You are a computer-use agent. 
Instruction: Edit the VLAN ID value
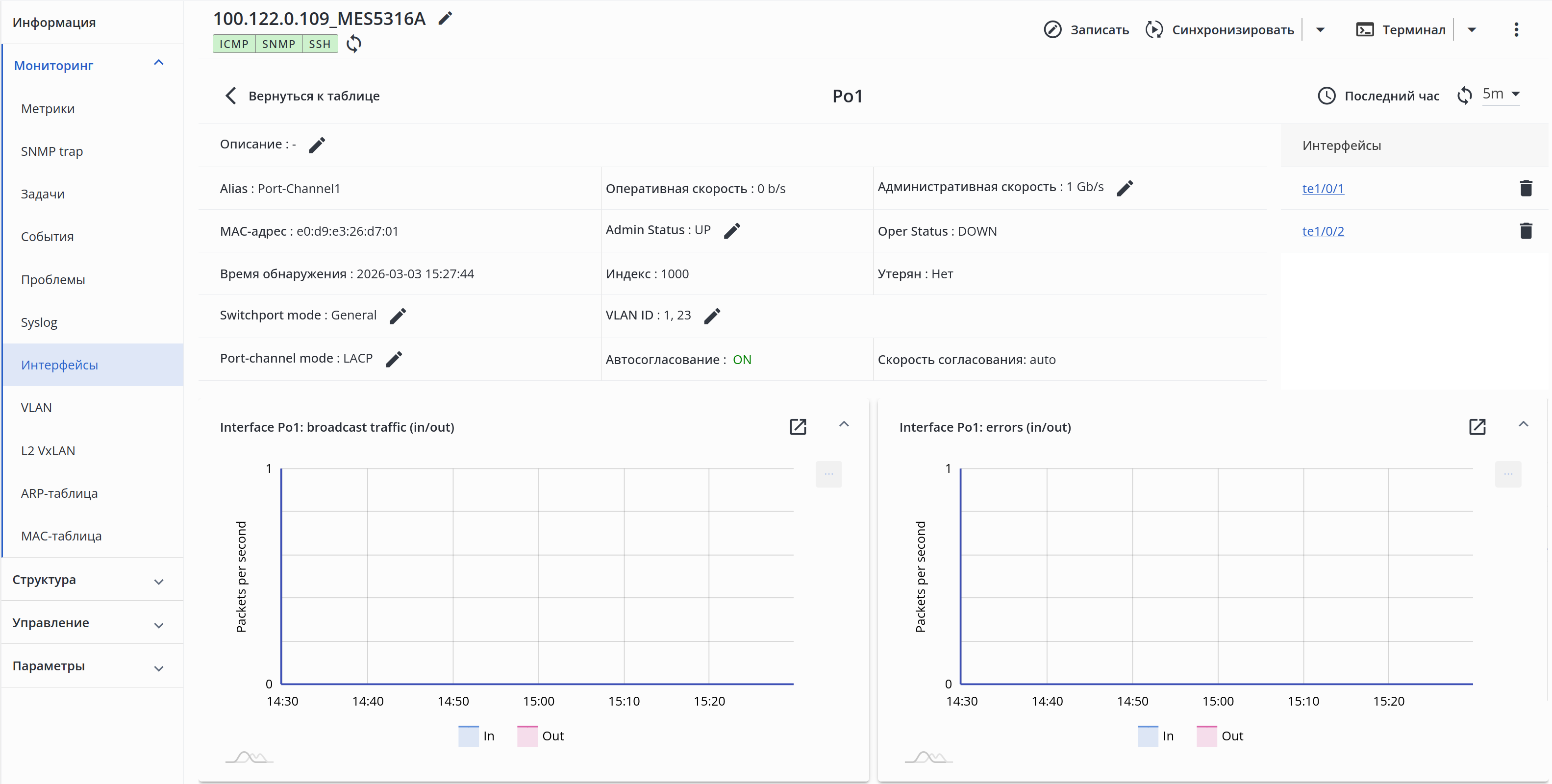tap(711, 316)
